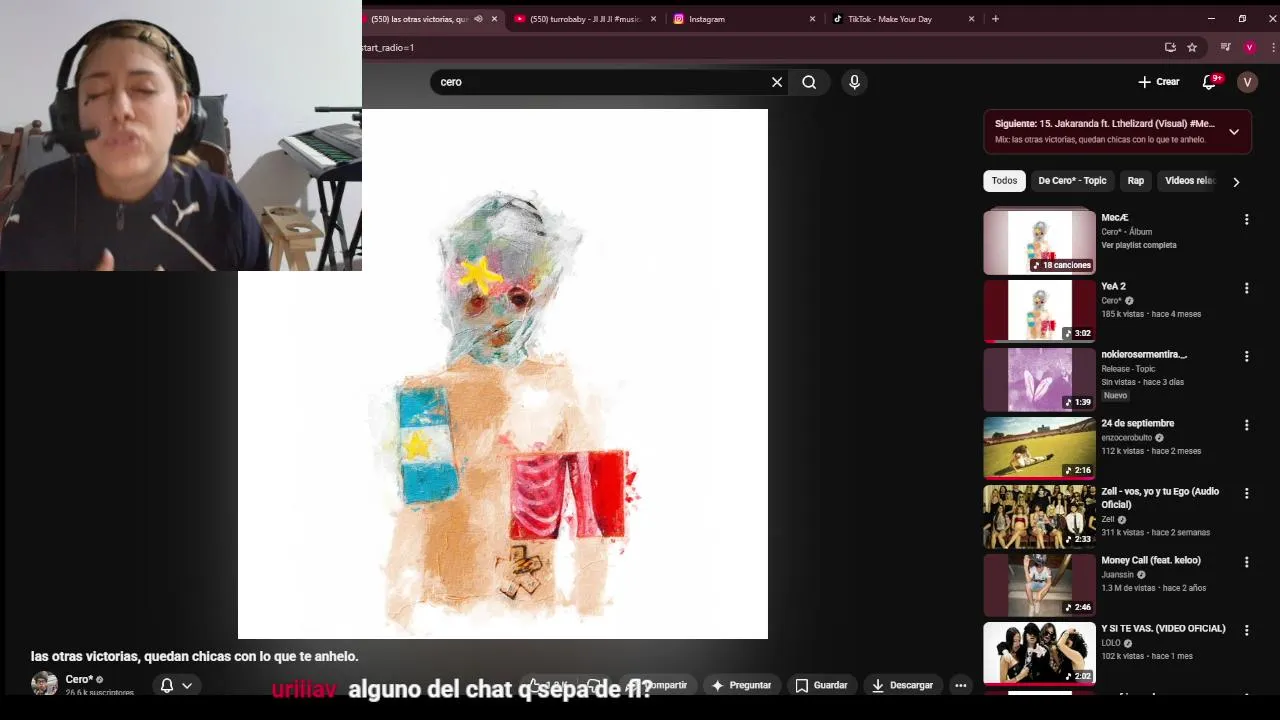Image resolution: width=1280 pixels, height=720 pixels.
Task: Open Chrome three-dot menu
Action: pos(1273,47)
